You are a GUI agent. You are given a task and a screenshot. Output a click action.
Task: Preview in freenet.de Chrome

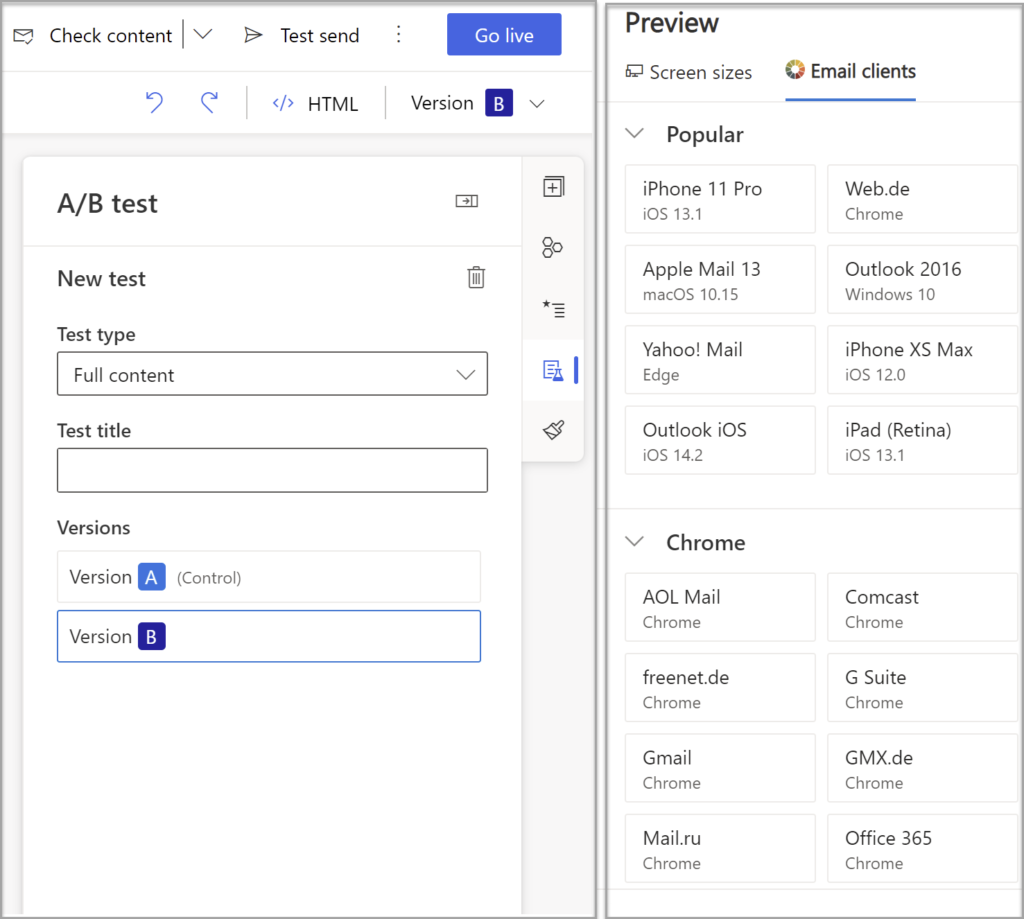pyautogui.click(x=720, y=688)
